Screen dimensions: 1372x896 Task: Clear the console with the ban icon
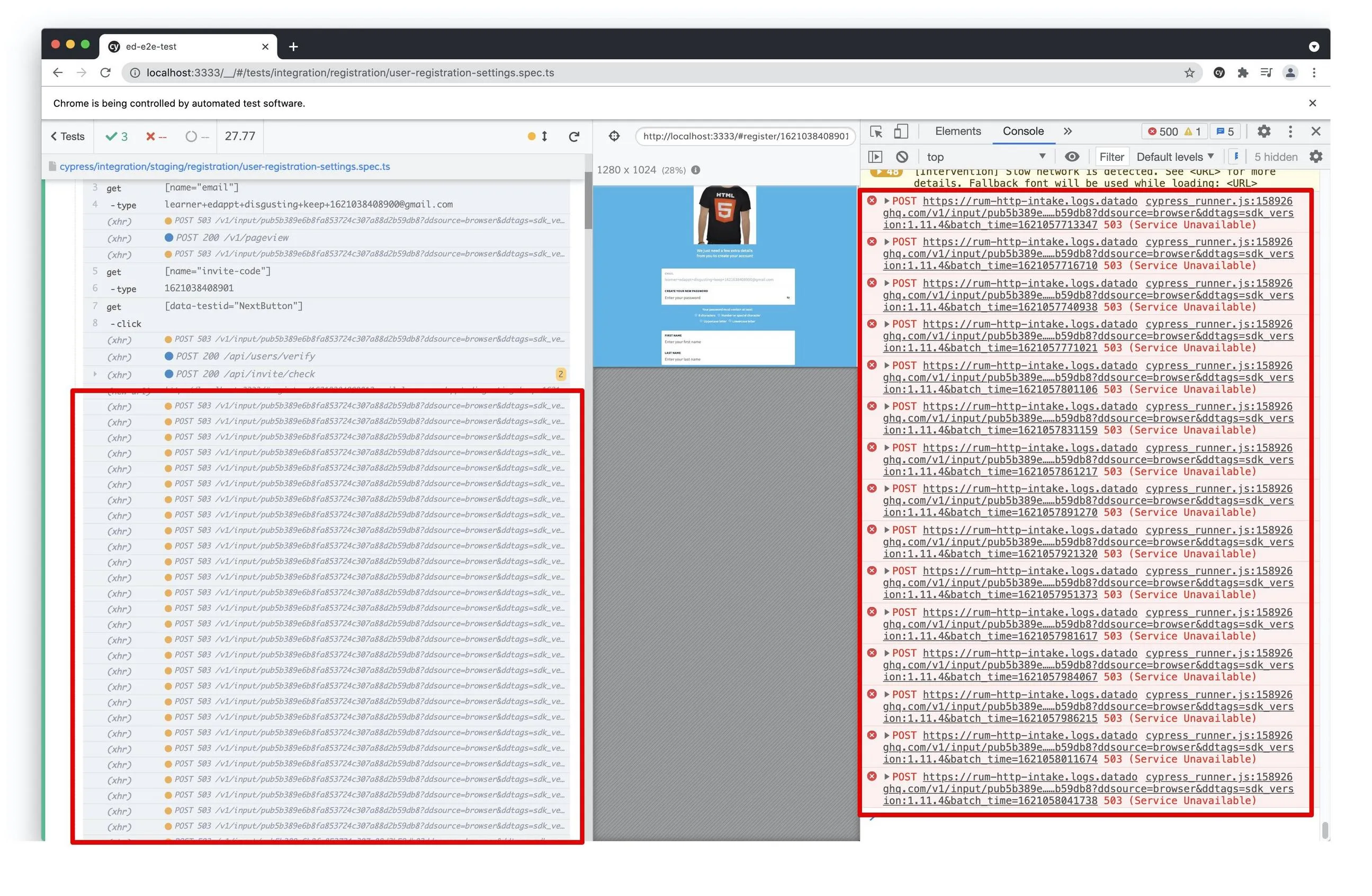tap(902, 157)
